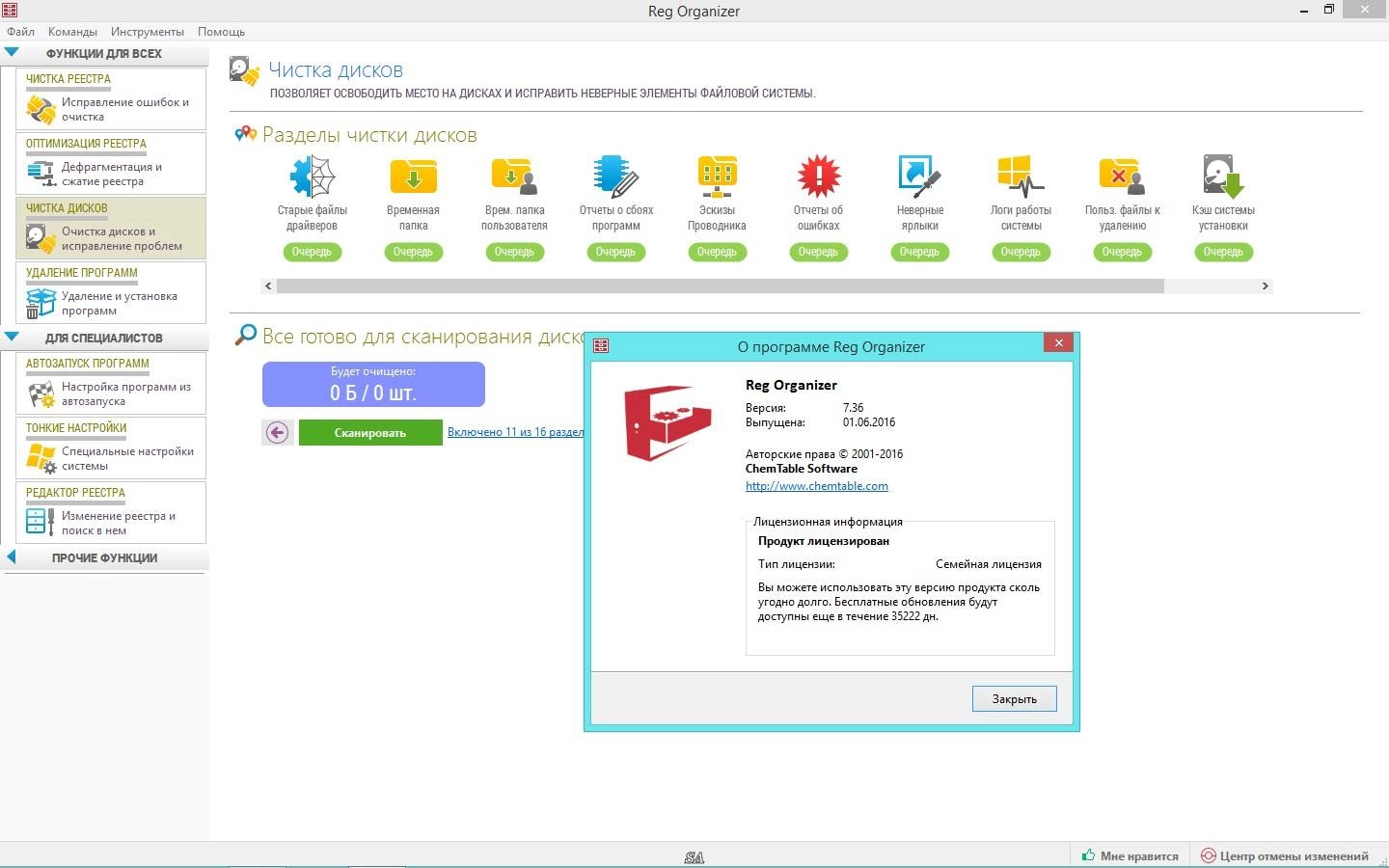Click the Reg Organizer logo in About dialog

coord(667,422)
